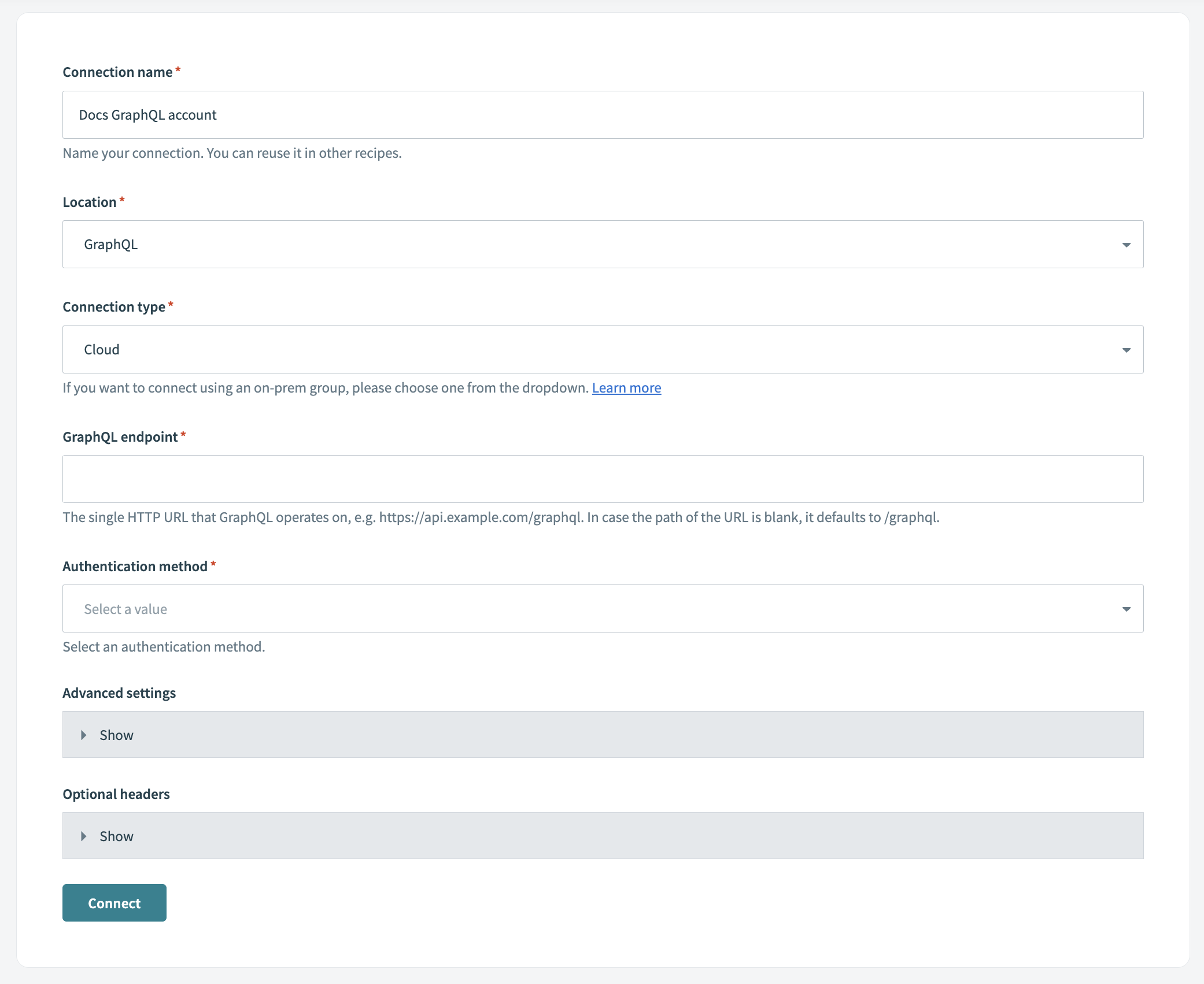Click the Optional headers heading
The width and height of the screenshot is (1204, 984).
(x=116, y=794)
